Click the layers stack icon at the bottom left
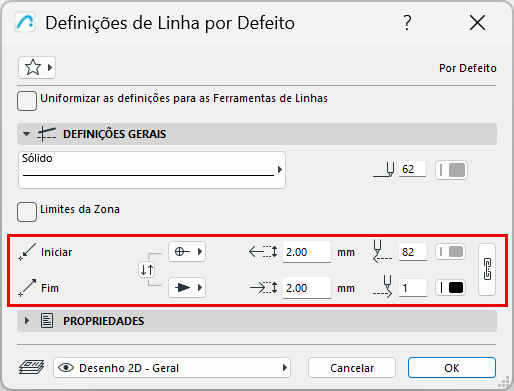 tap(31, 367)
